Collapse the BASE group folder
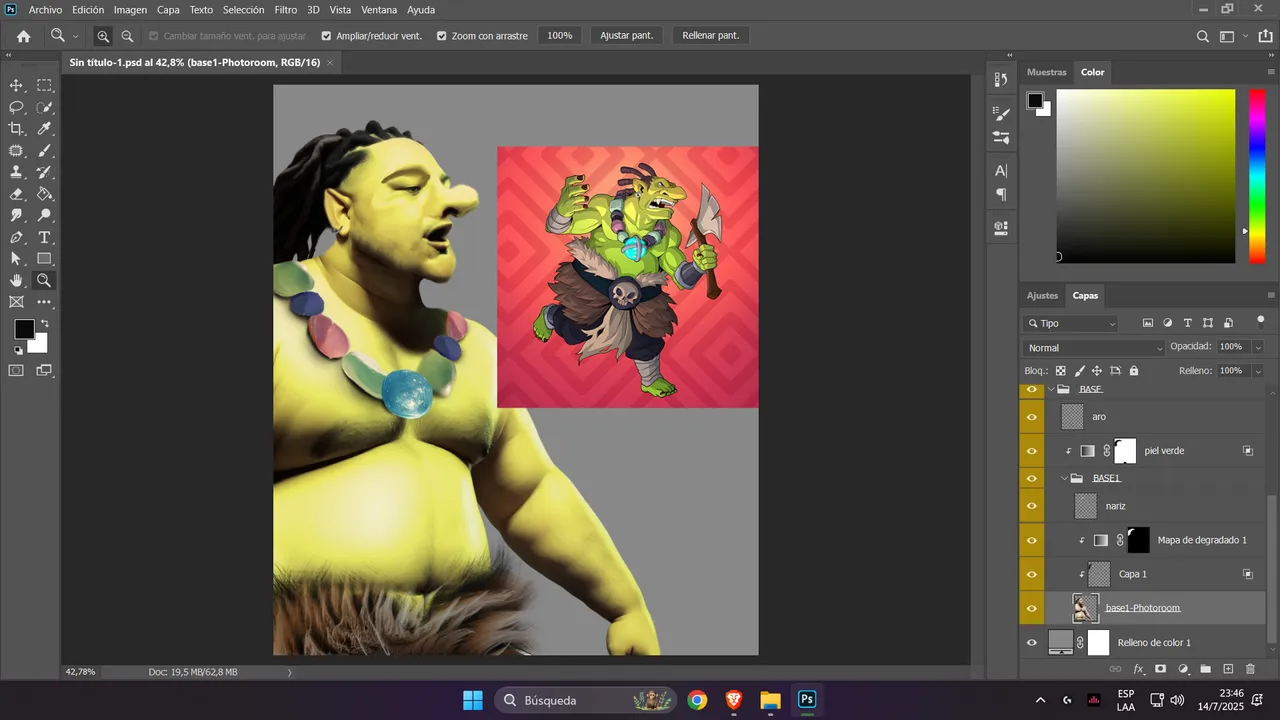 pyautogui.click(x=1051, y=389)
